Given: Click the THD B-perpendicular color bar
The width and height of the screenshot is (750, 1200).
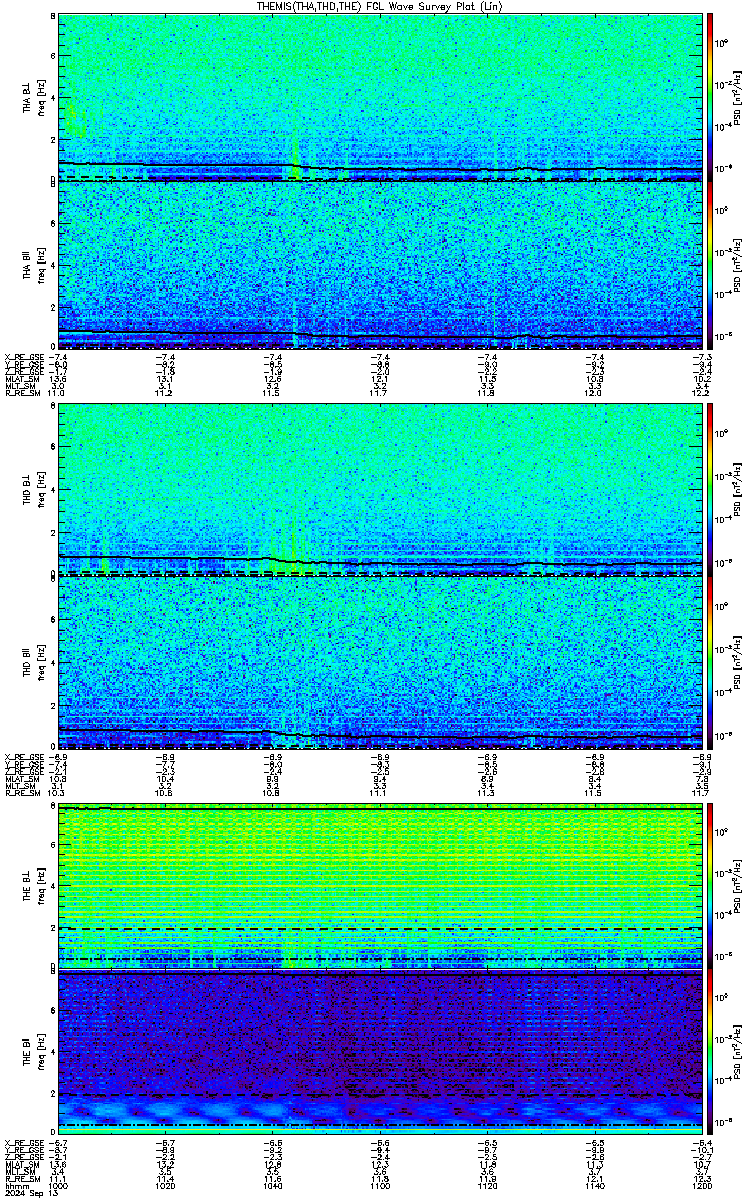Looking at the screenshot, I should click(x=710, y=490).
